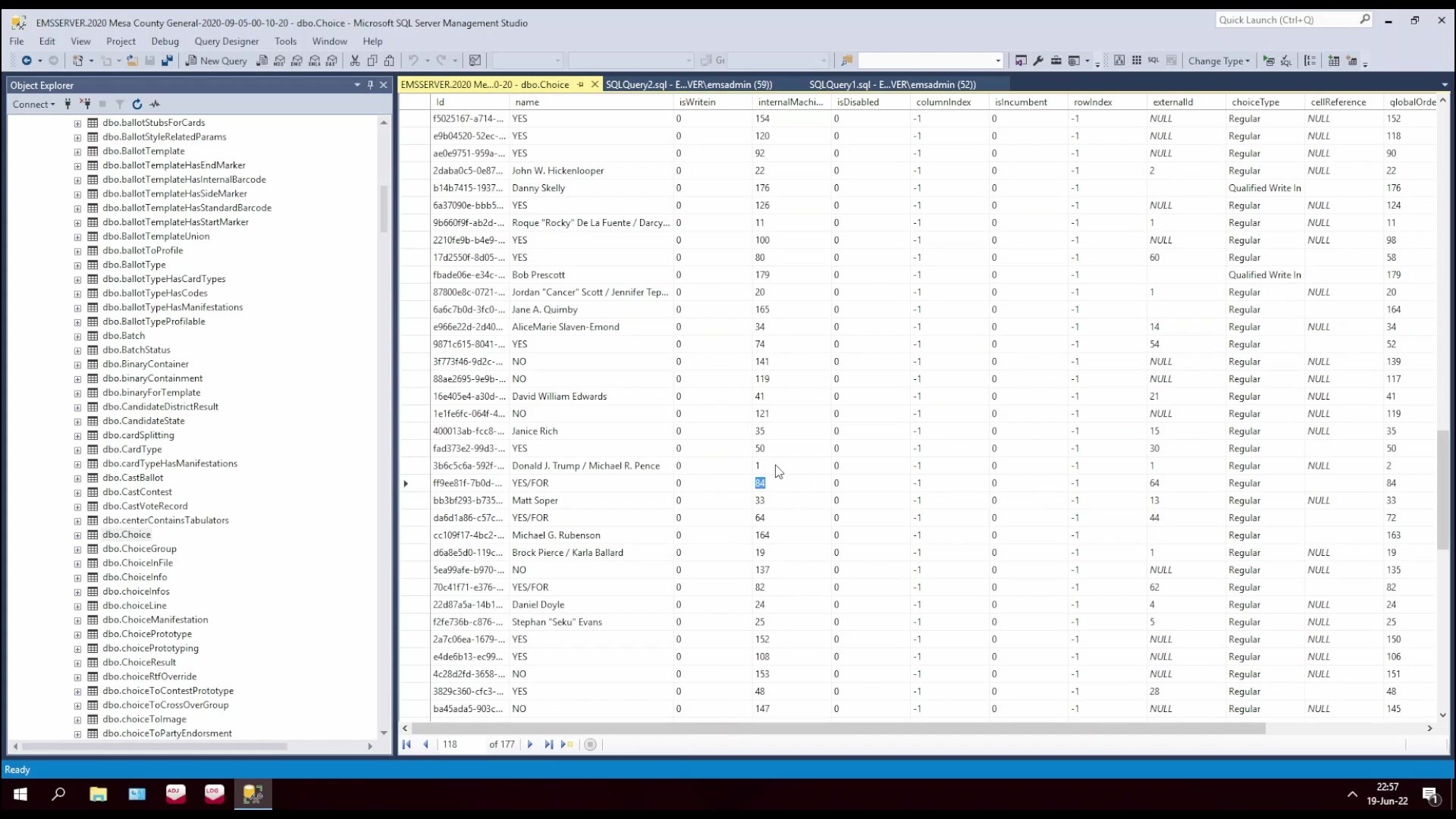Expand the dbo.ChoiceGroup tree node
The image size is (1456, 819).
pyautogui.click(x=77, y=550)
